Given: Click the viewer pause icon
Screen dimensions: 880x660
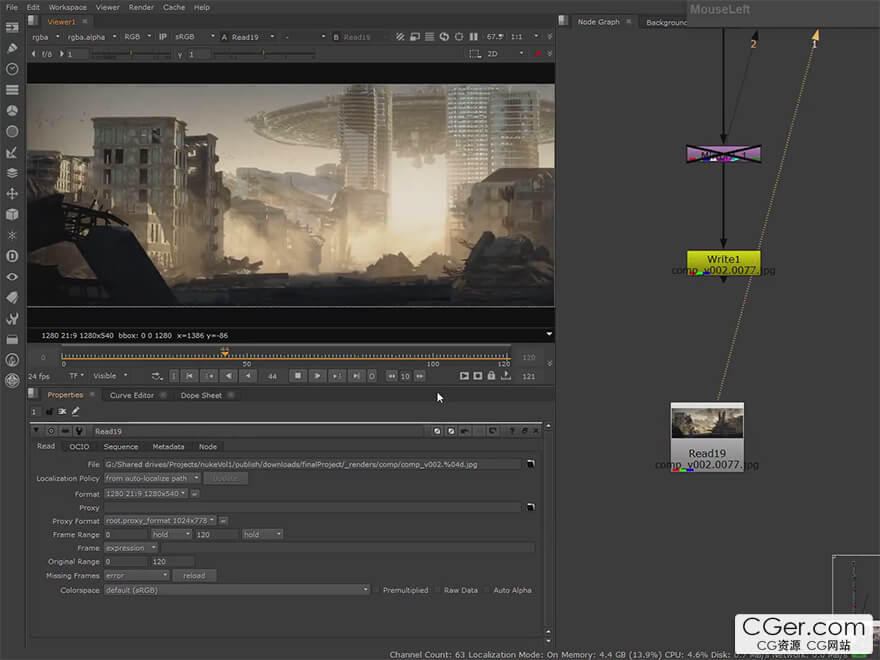Looking at the screenshot, I should click(x=474, y=36).
